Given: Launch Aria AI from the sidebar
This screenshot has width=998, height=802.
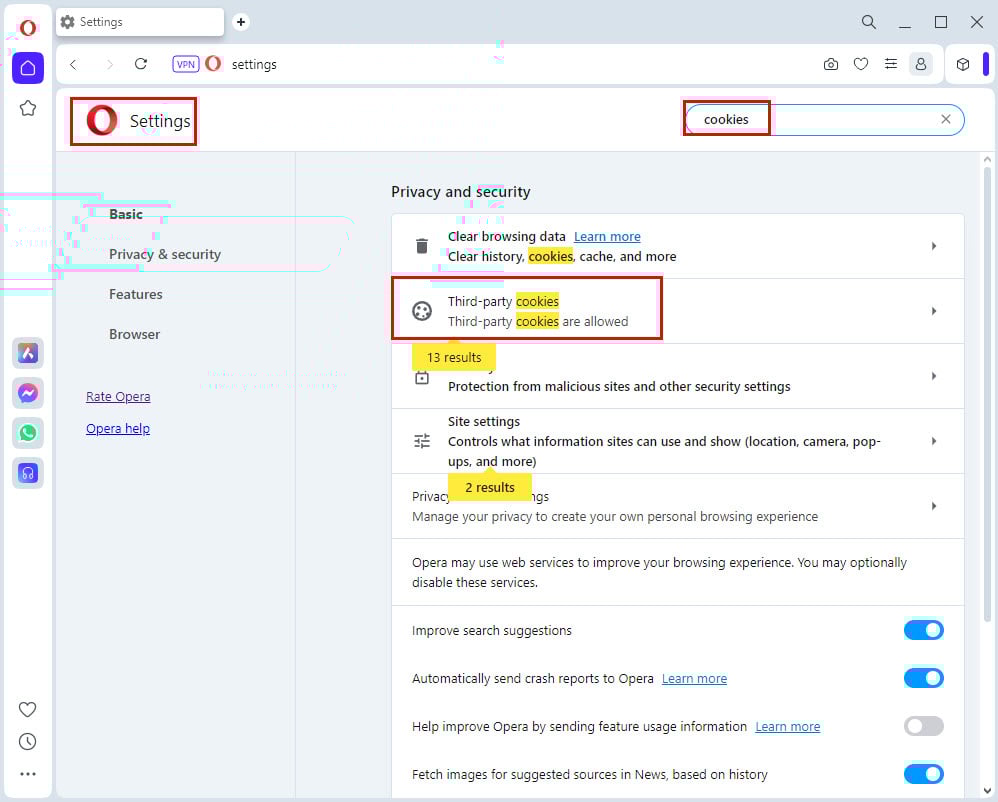Looking at the screenshot, I should (x=28, y=353).
